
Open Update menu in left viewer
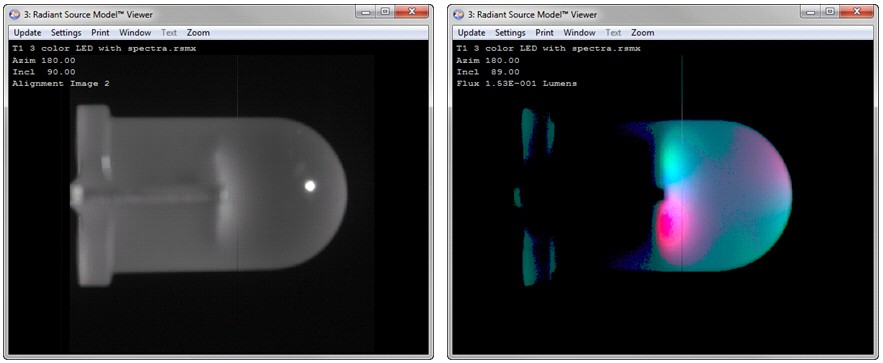(28, 33)
